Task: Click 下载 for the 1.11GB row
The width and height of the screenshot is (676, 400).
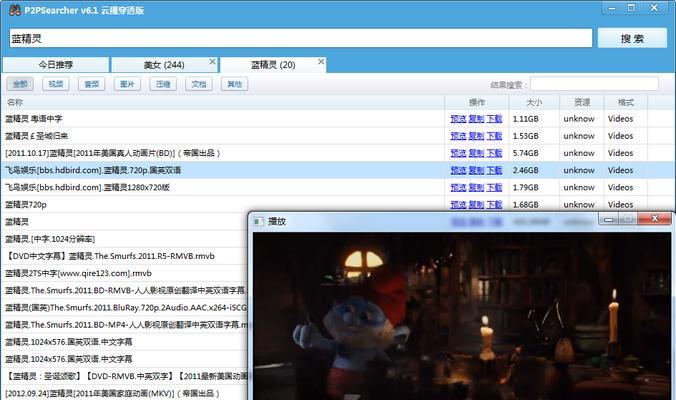Action: coord(494,119)
